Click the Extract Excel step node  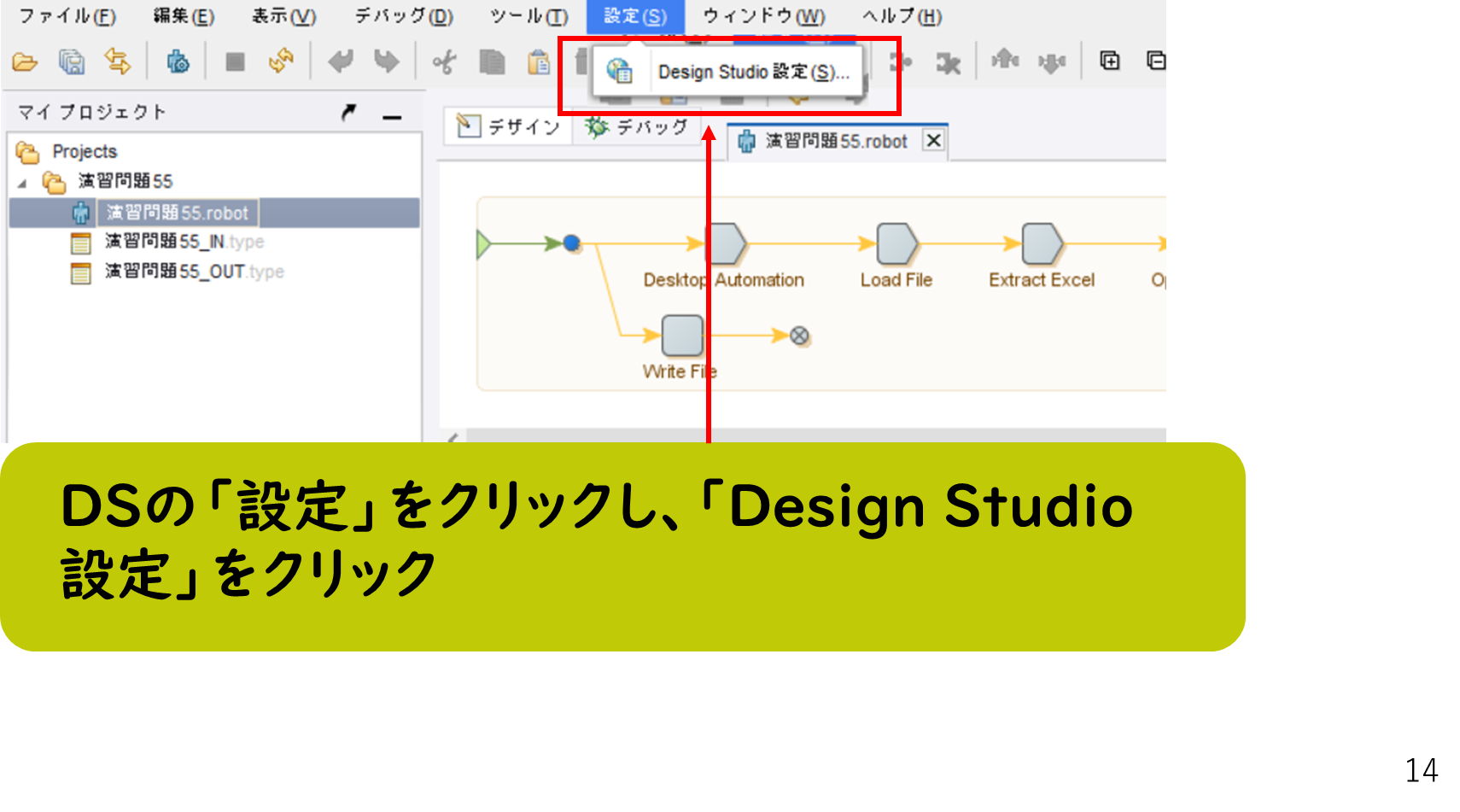coord(1042,244)
